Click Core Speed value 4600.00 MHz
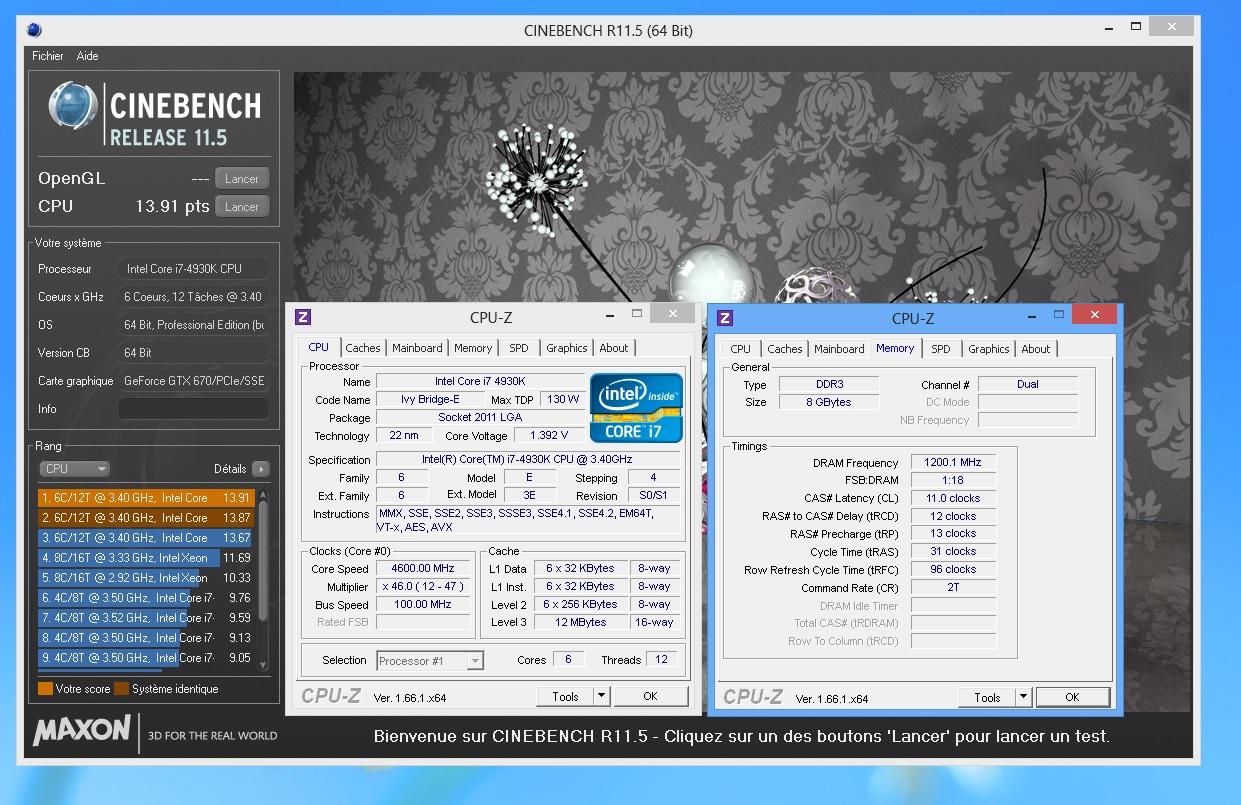This screenshot has width=1241, height=805. pyautogui.click(x=424, y=569)
